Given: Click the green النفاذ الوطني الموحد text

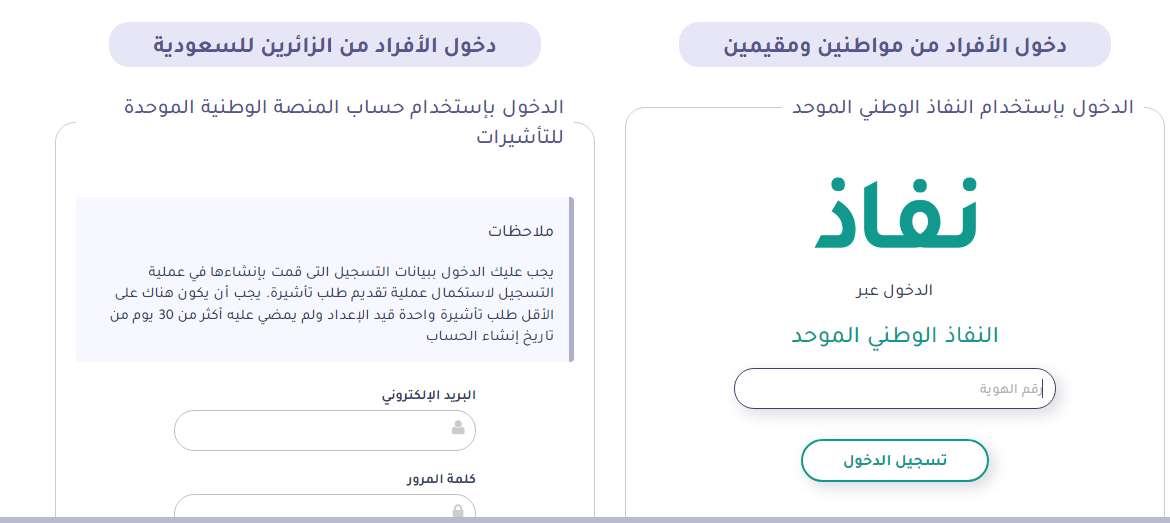Looking at the screenshot, I should [895, 335].
